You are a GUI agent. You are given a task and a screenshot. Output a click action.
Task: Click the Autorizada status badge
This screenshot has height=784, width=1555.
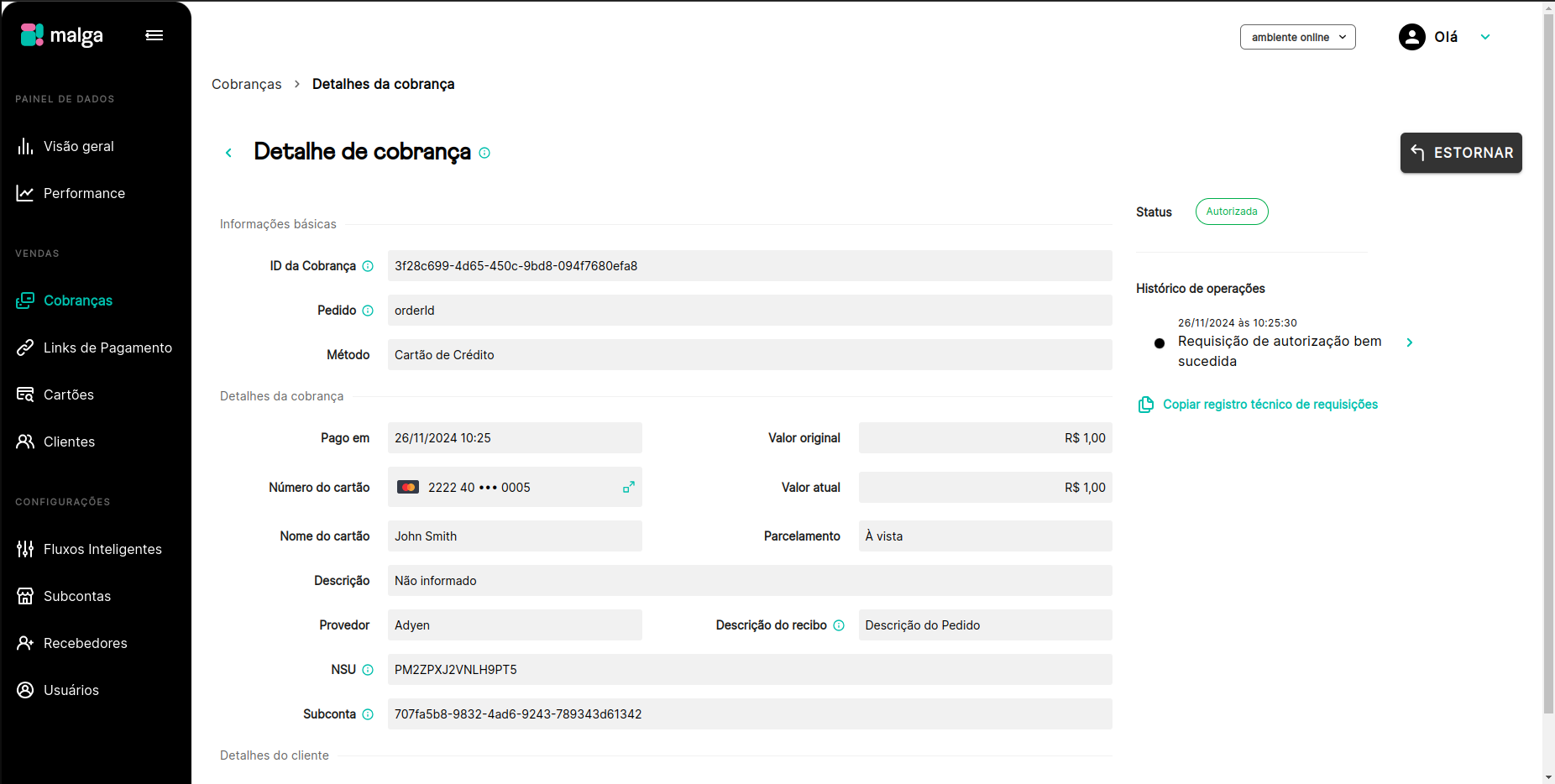coord(1232,212)
